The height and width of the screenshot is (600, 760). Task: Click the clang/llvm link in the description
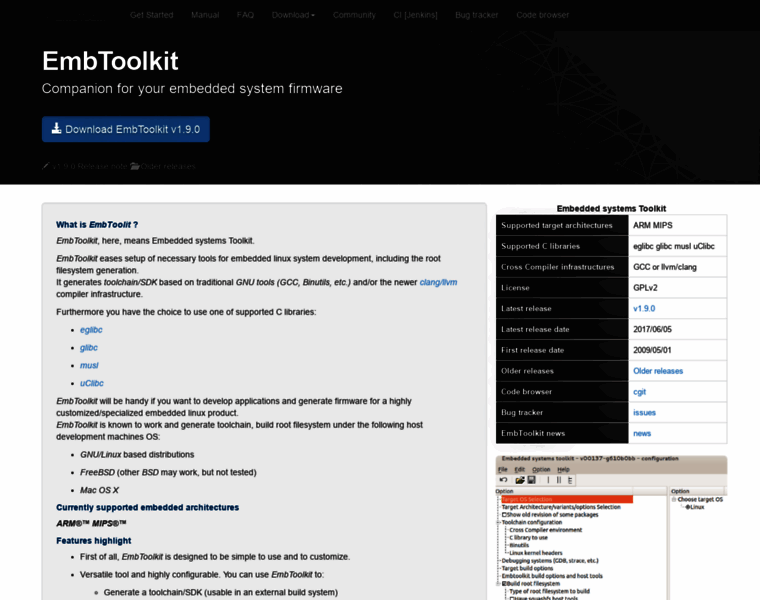438,282
